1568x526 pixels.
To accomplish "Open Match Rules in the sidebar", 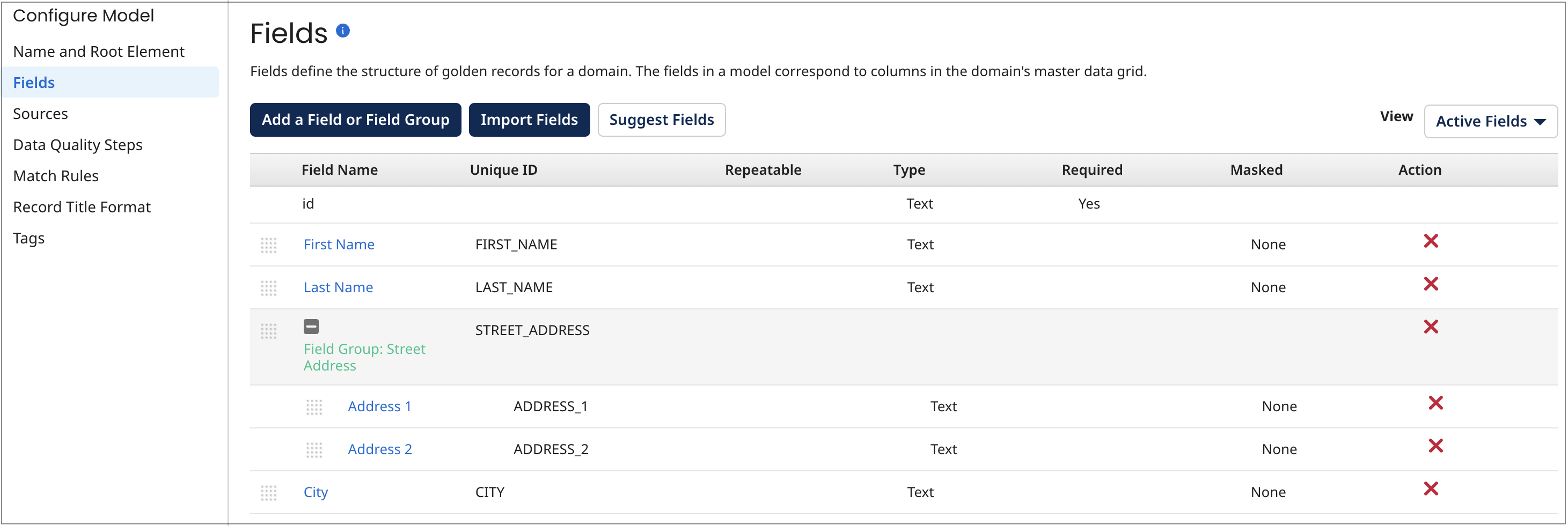I will pyautogui.click(x=55, y=175).
